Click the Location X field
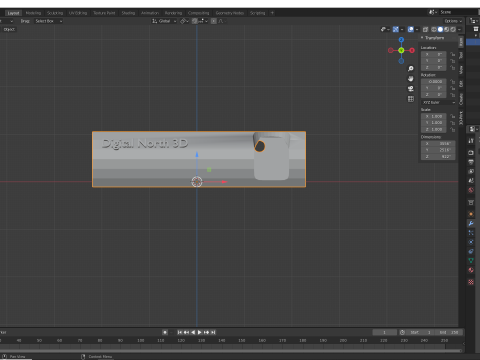Screen dimensions: 480x360 (434, 54)
